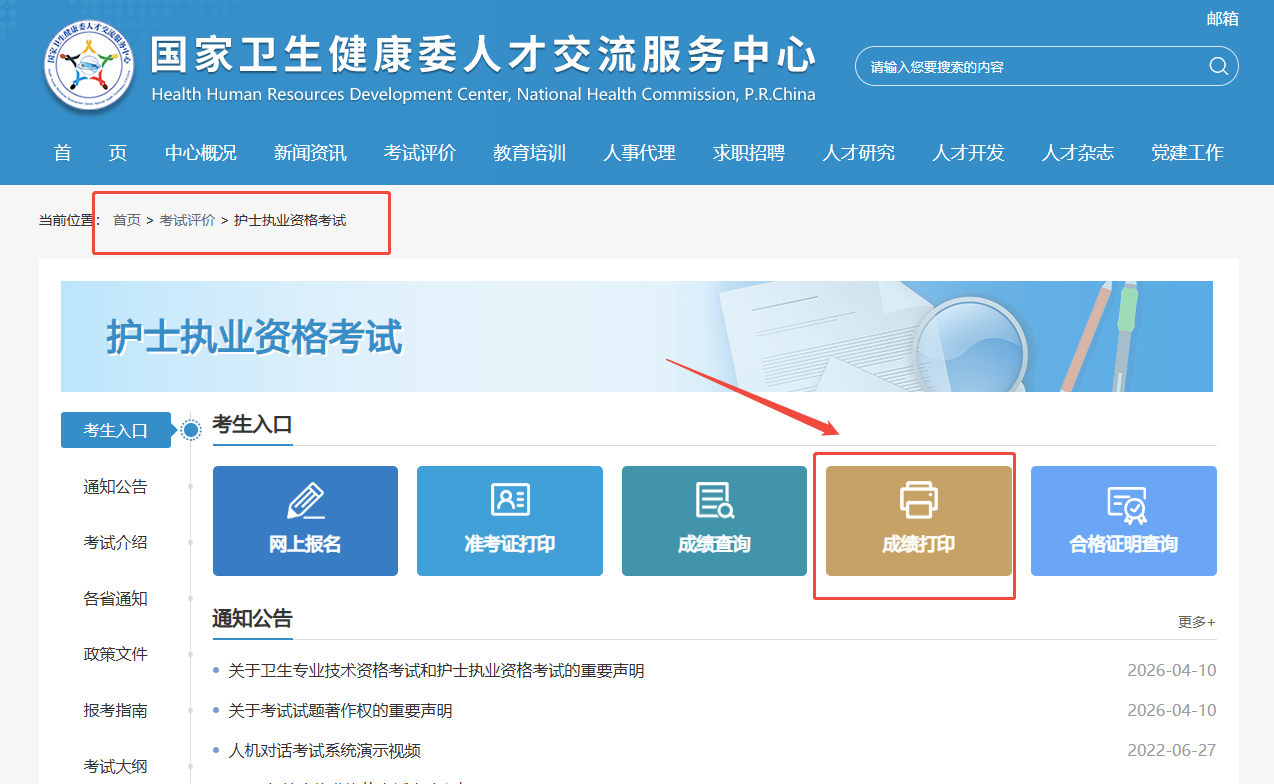The width and height of the screenshot is (1274, 784).
Task: Click 首页 in the breadcrumb
Action: (x=127, y=220)
